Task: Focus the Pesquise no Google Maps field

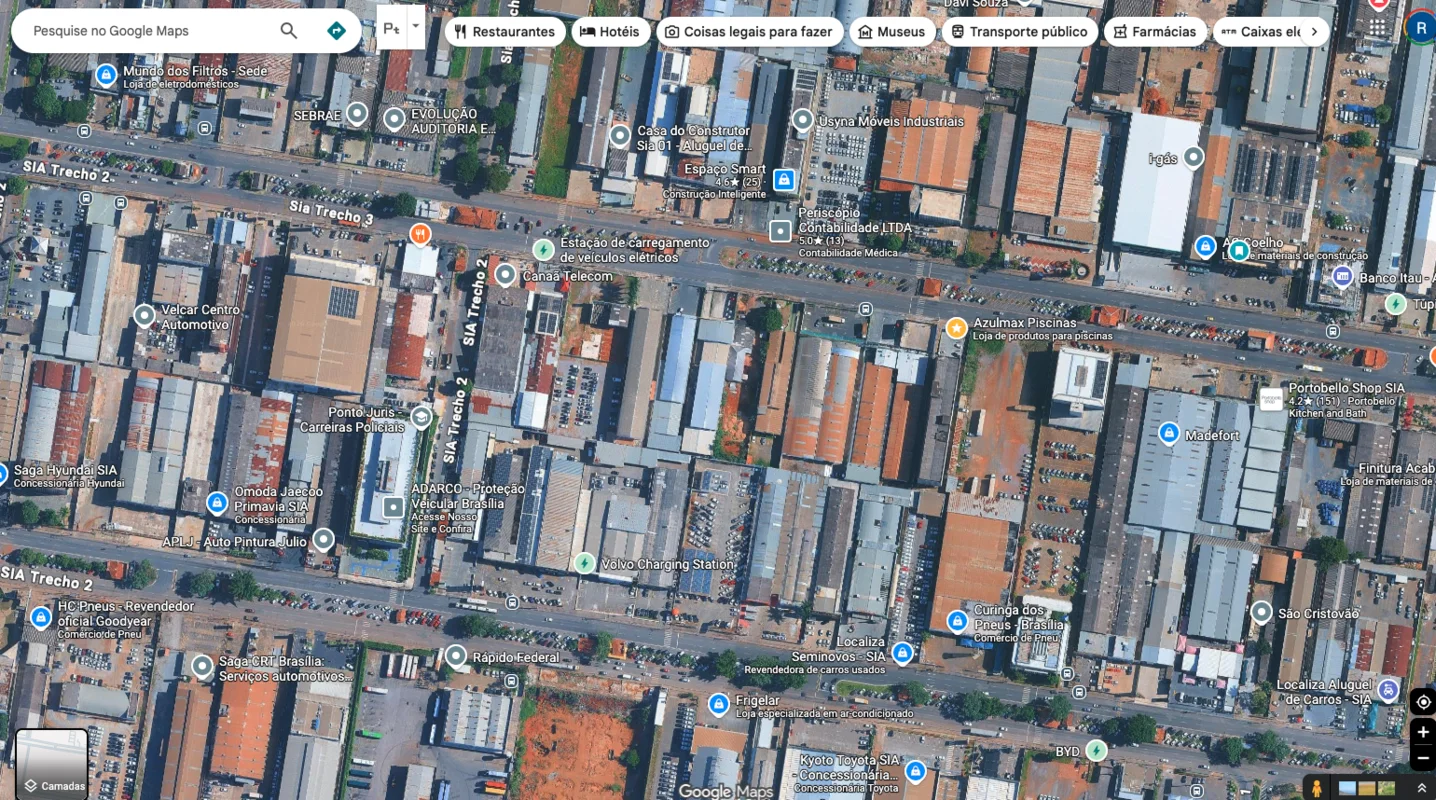Action: (150, 31)
